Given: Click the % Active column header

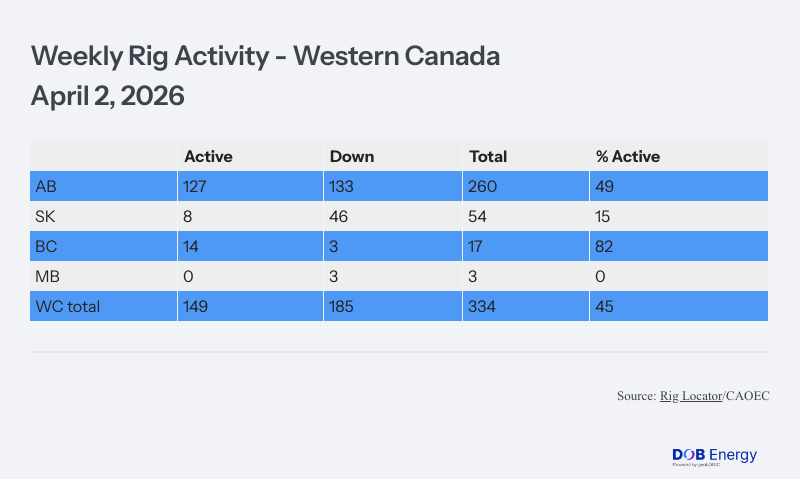Looking at the screenshot, I should pos(626,156).
